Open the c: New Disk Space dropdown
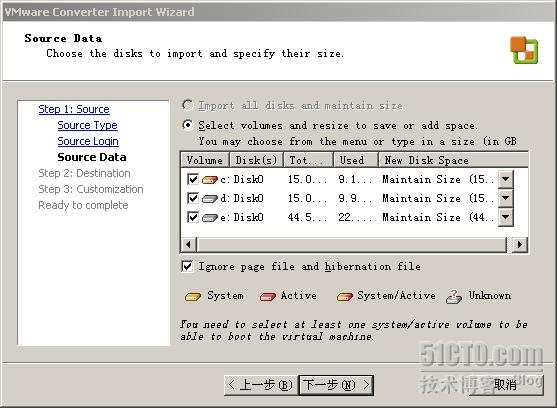 (x=505, y=179)
